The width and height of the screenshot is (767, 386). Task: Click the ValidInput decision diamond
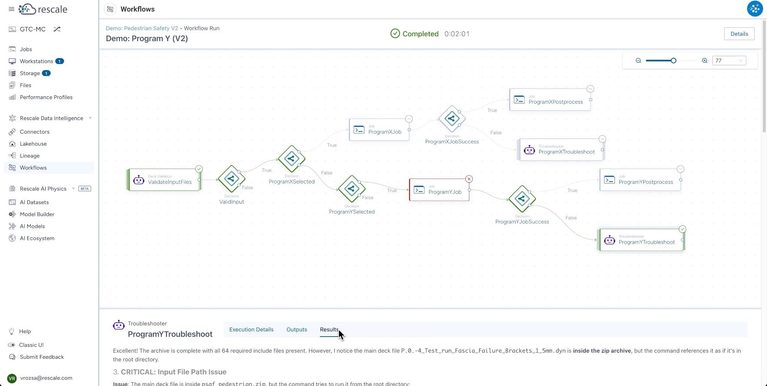click(231, 179)
